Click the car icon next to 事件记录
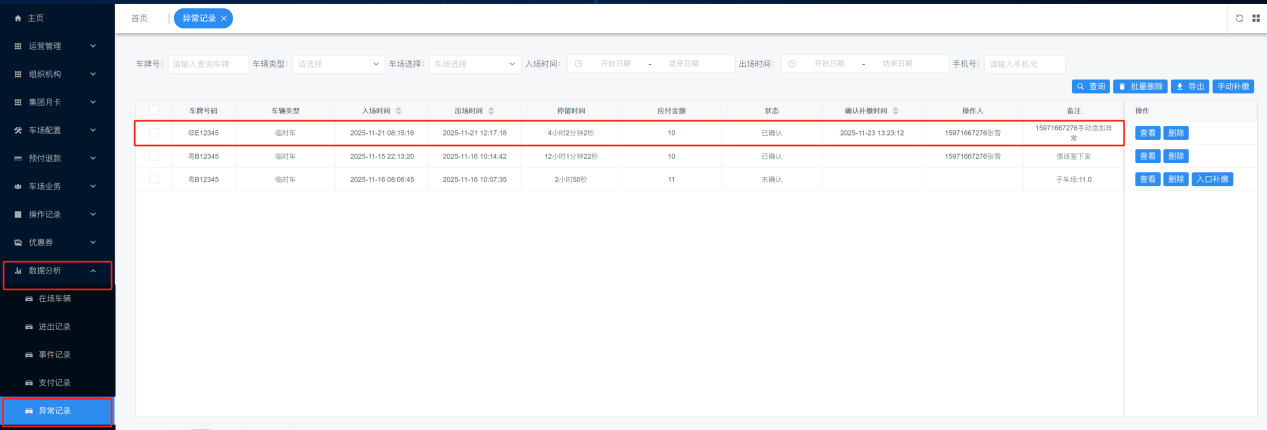Image resolution: width=1267 pixels, height=430 pixels. (x=29, y=354)
